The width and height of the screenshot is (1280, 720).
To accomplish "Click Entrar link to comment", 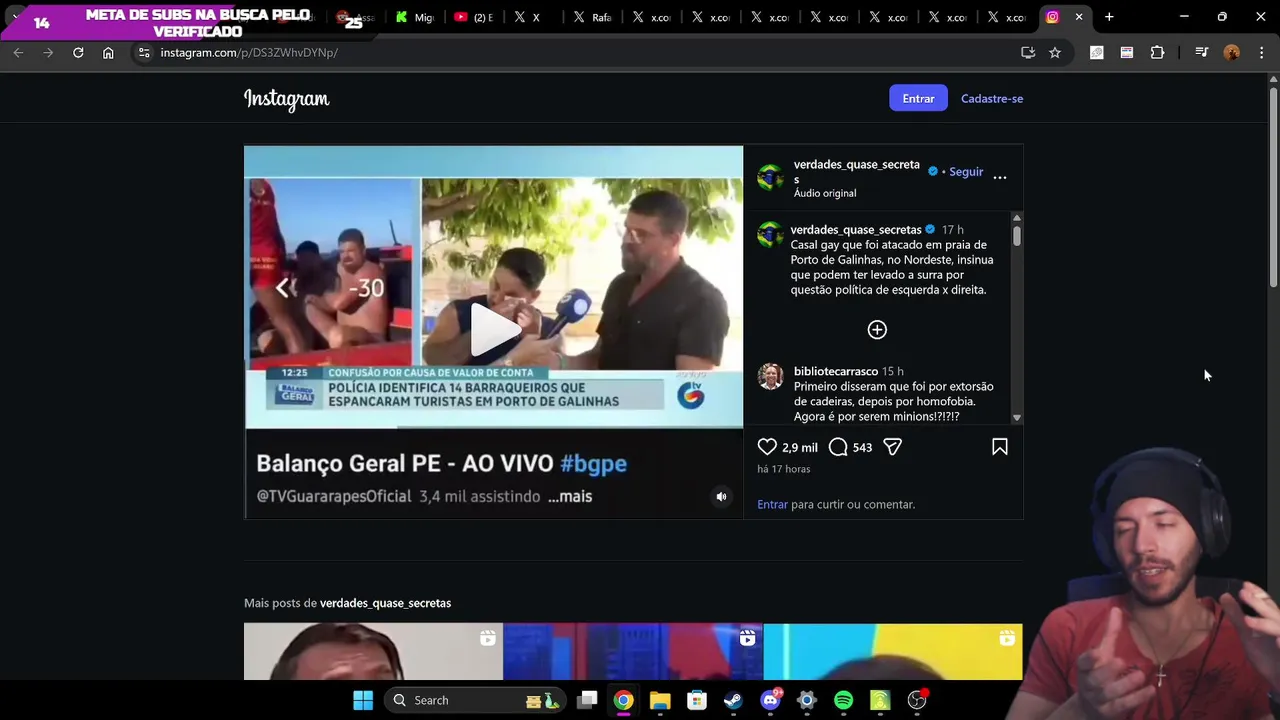I will tap(772, 505).
